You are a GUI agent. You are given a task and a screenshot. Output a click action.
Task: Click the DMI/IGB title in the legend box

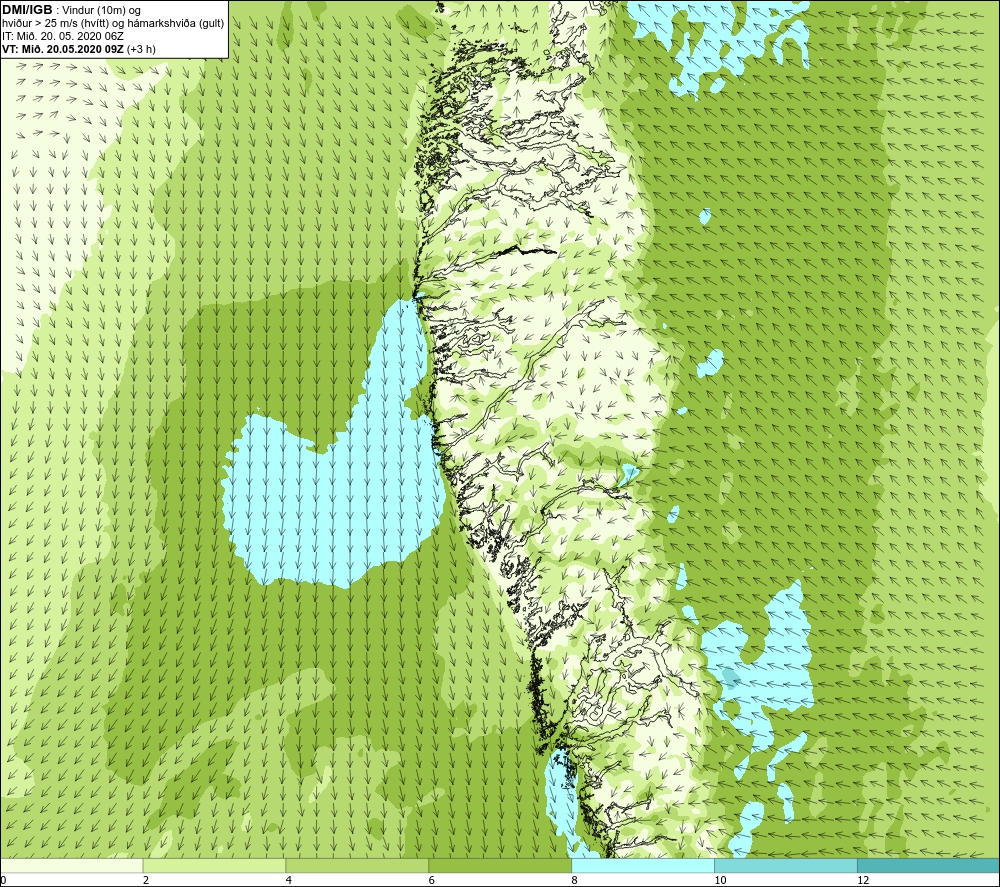[x=27, y=10]
